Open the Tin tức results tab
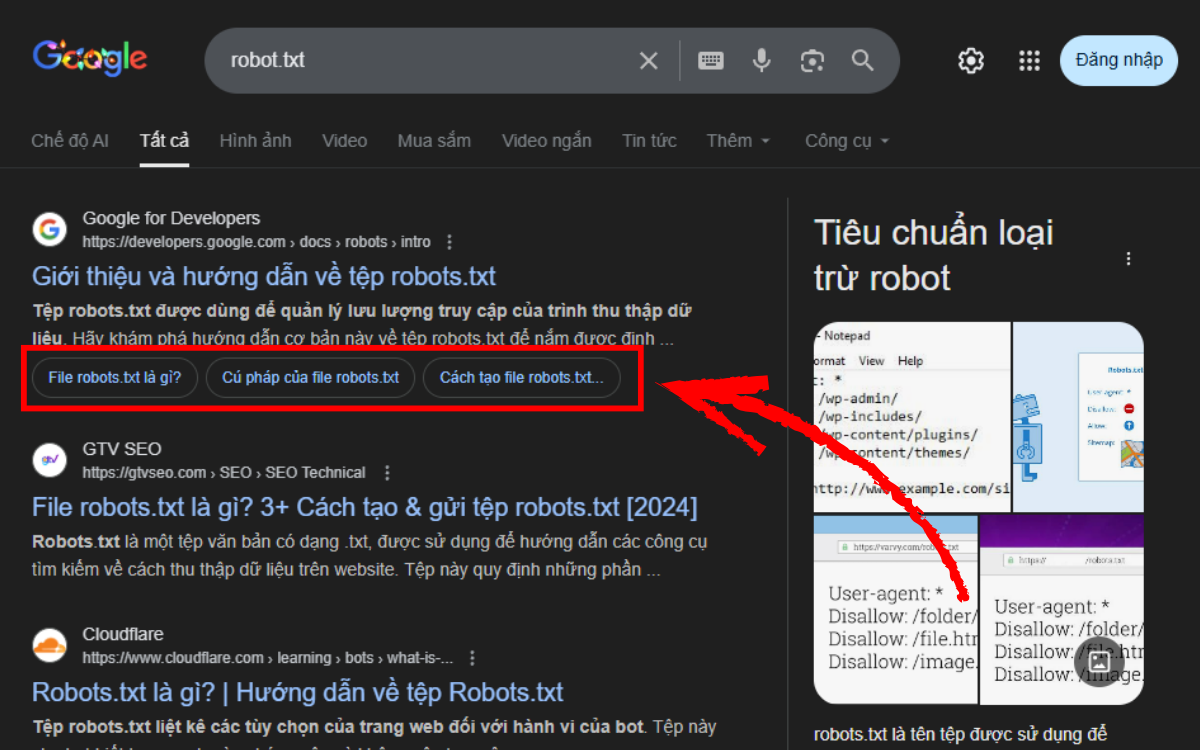This screenshot has height=750, width=1200. (x=649, y=140)
